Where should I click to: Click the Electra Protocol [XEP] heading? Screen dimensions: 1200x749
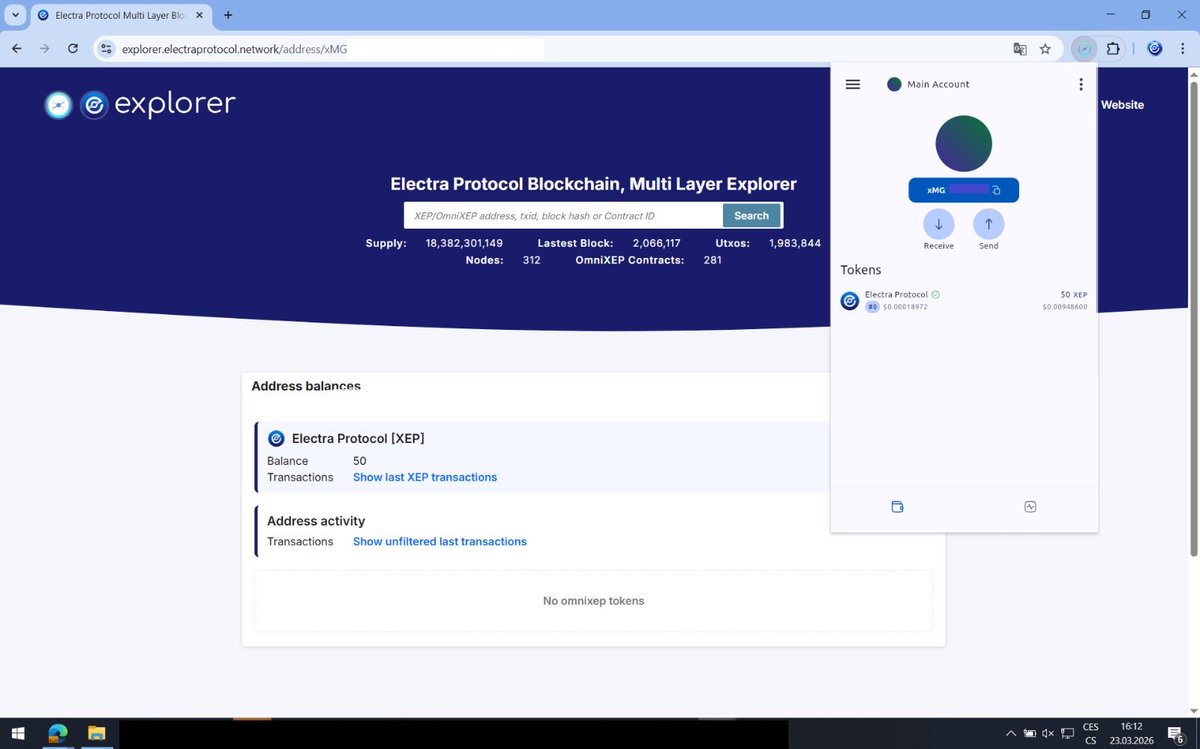(x=358, y=438)
